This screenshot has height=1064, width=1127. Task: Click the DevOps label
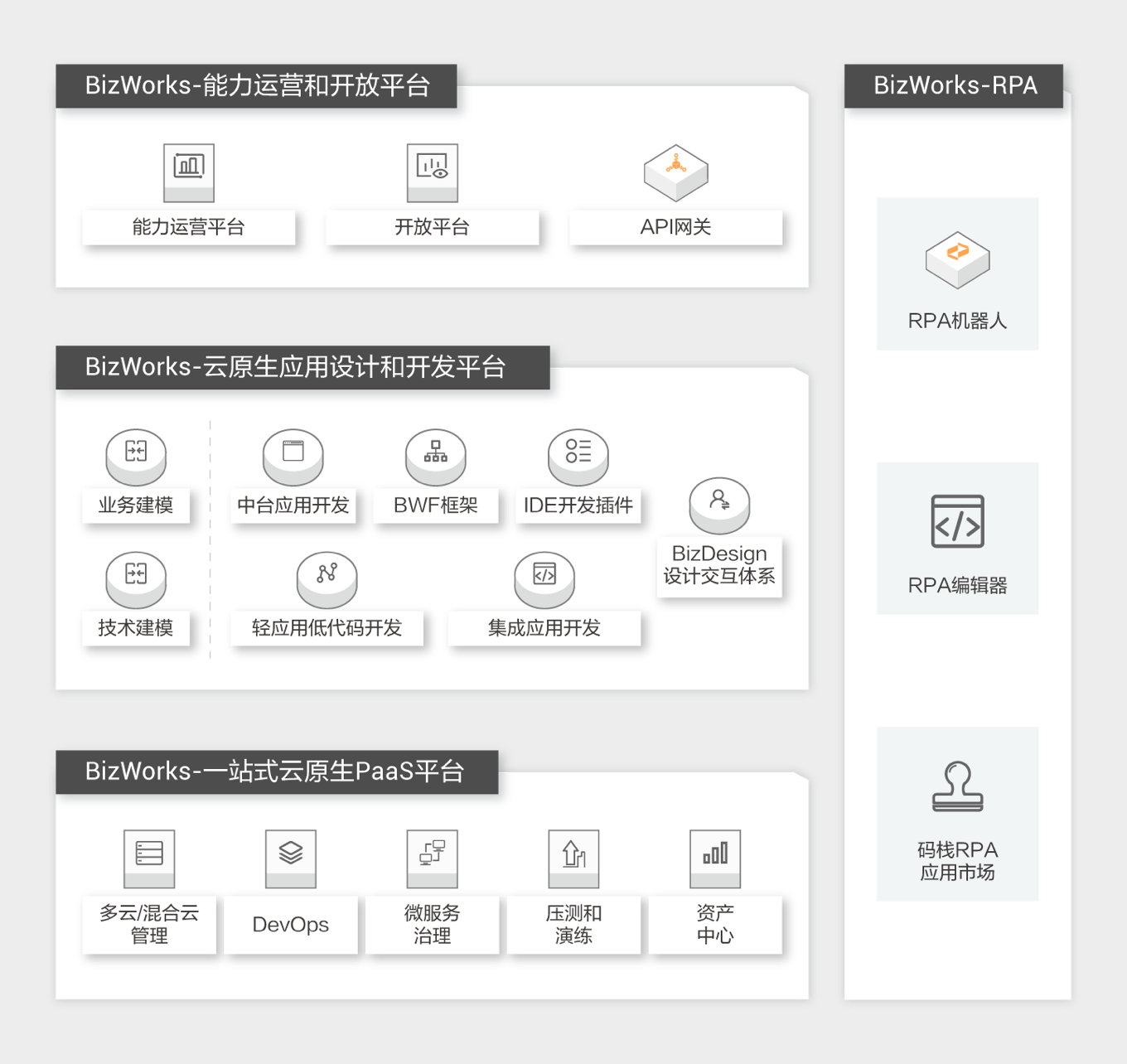pyautogui.click(x=291, y=925)
